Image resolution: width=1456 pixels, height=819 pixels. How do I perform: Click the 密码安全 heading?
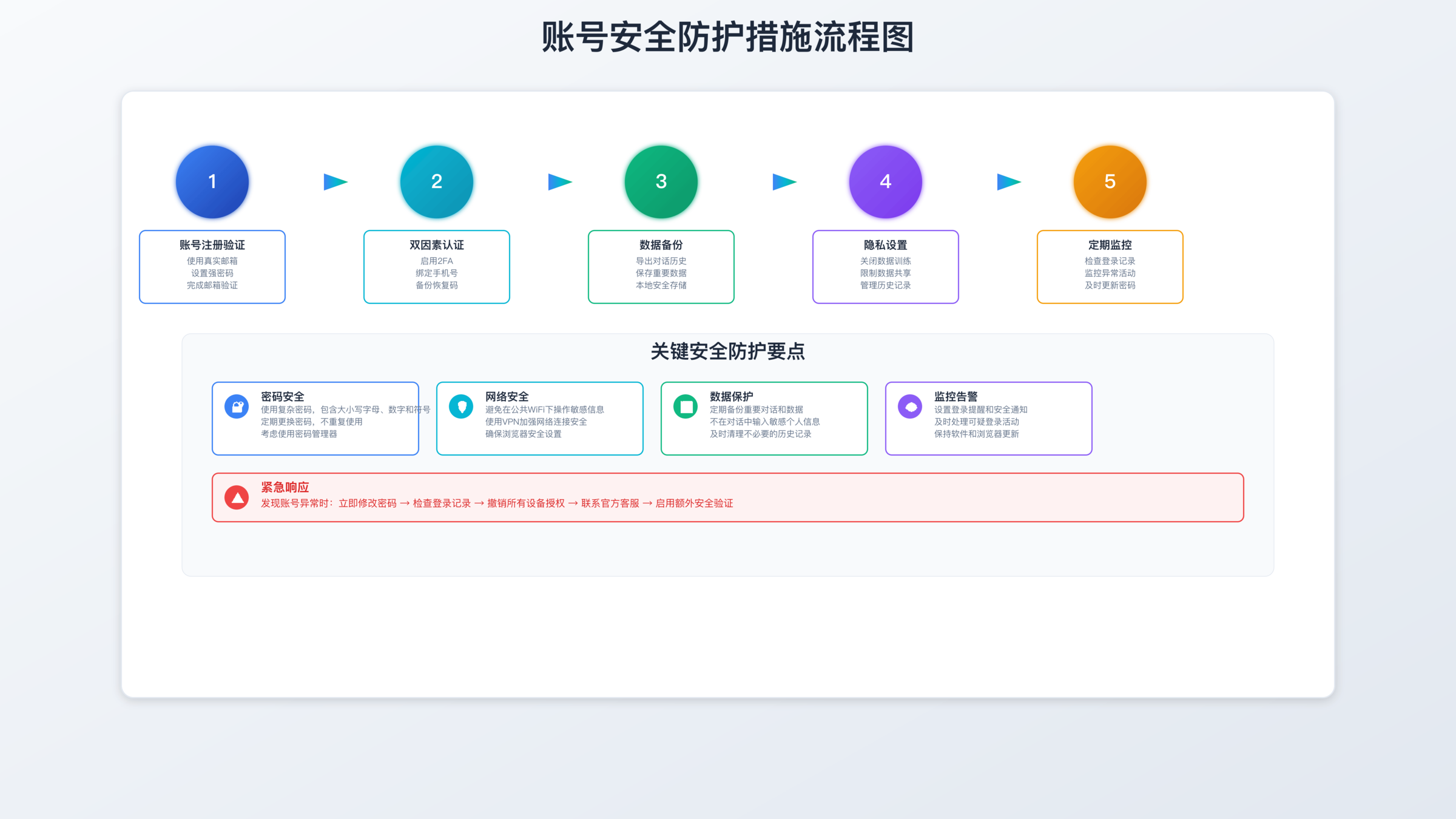coord(283,397)
